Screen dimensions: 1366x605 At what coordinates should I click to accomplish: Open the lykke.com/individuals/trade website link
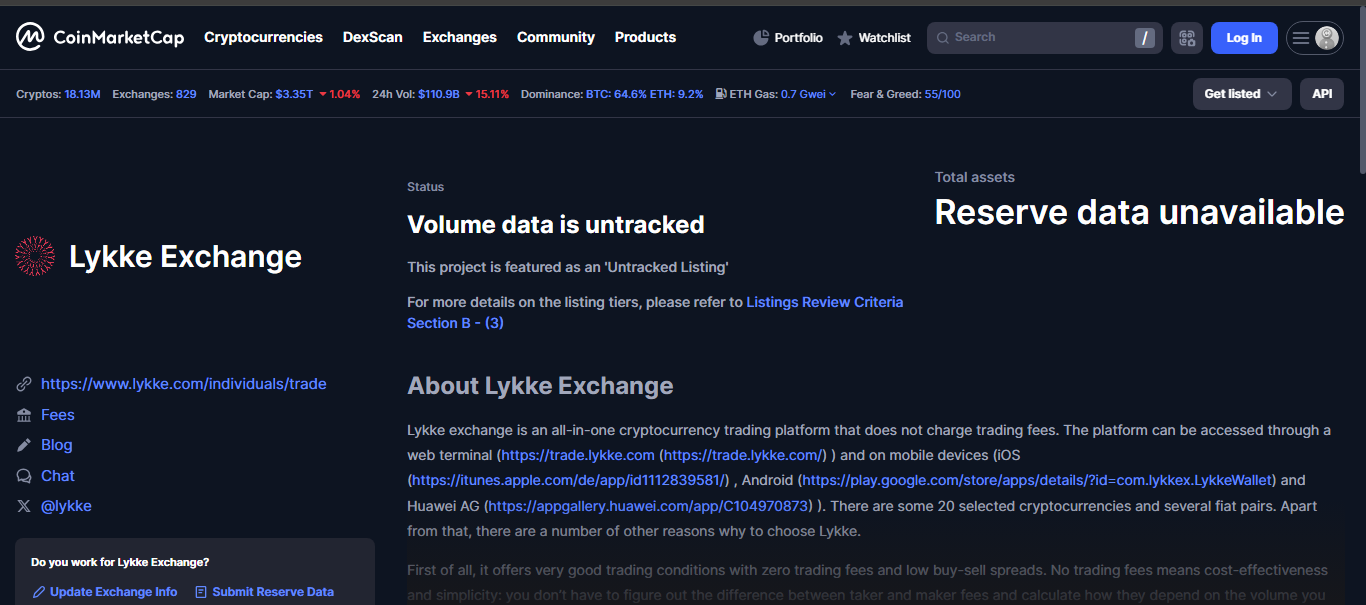(x=184, y=384)
